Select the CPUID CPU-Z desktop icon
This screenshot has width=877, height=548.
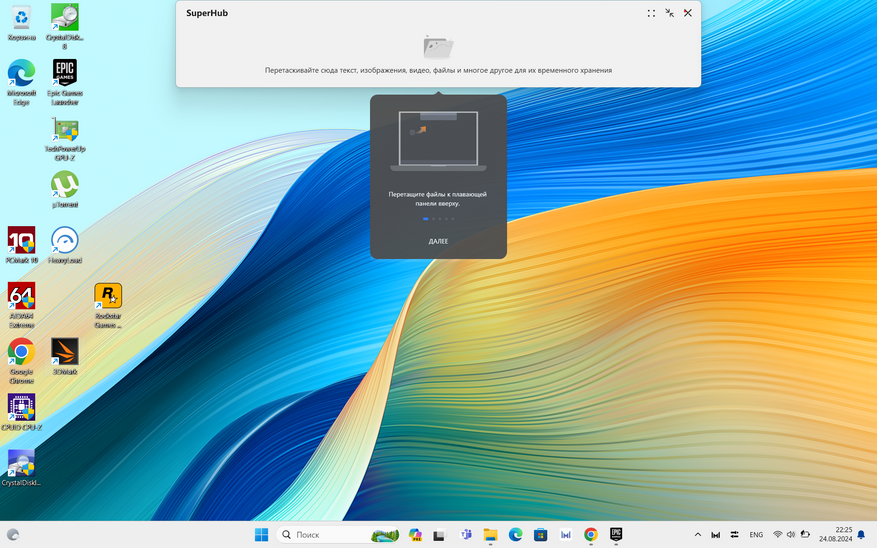(x=21, y=408)
